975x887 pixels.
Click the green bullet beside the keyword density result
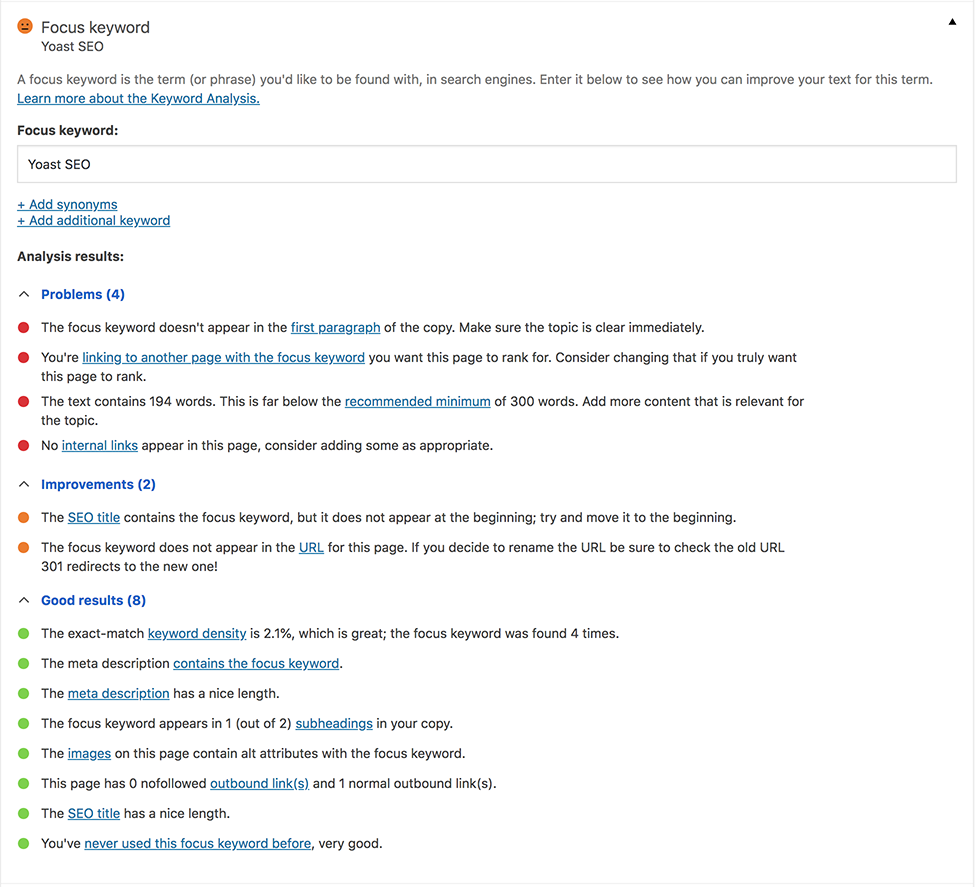click(24, 634)
